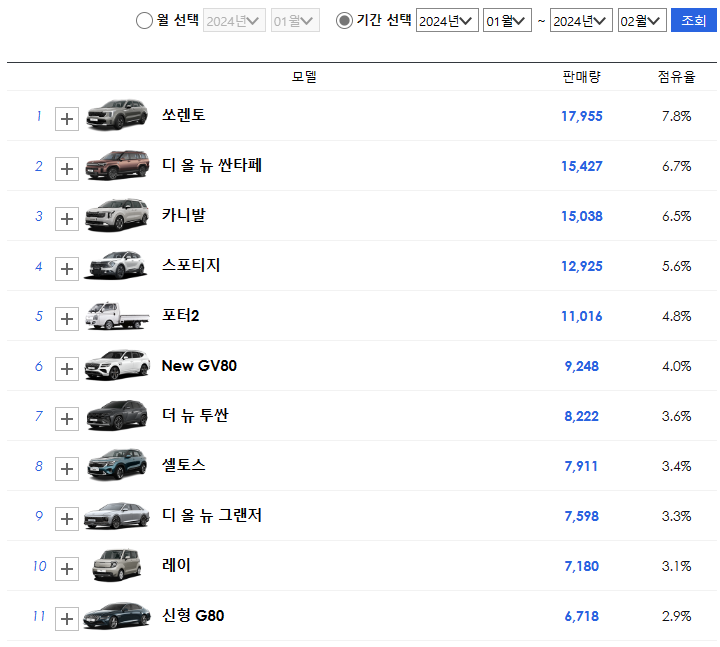720x647 pixels.
Task: Click the 포터2 truck thumbnail
Action: point(117,315)
